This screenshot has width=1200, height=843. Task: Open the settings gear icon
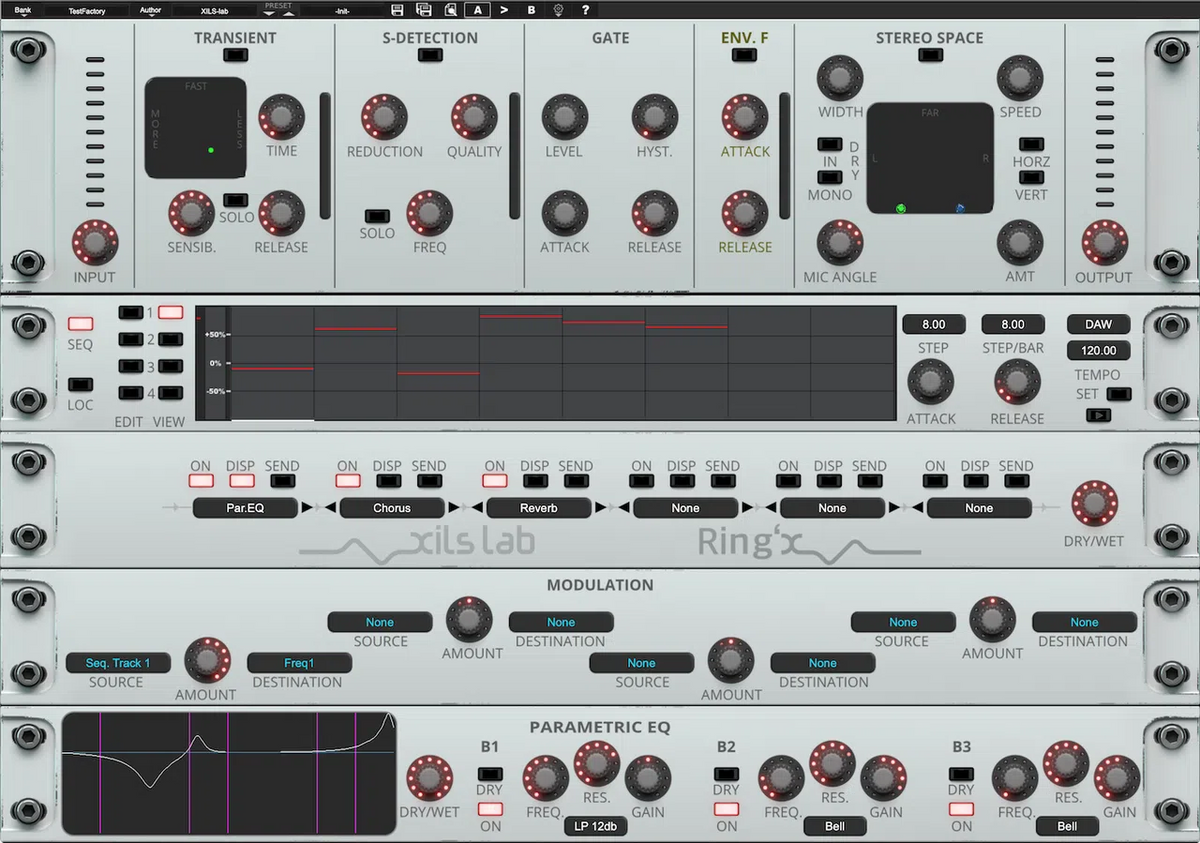click(x=559, y=9)
